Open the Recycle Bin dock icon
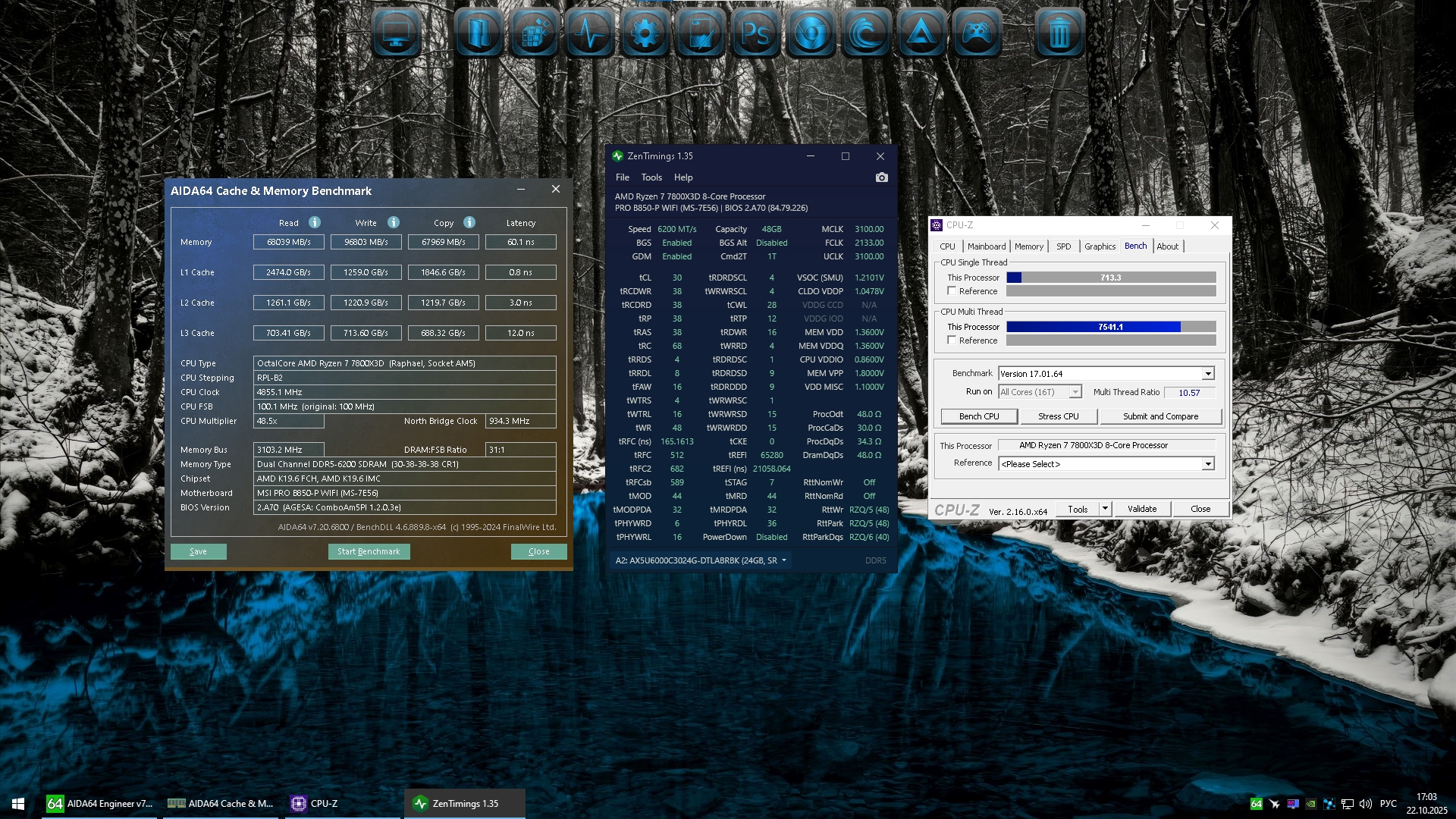The image size is (1456, 819). point(1059,33)
